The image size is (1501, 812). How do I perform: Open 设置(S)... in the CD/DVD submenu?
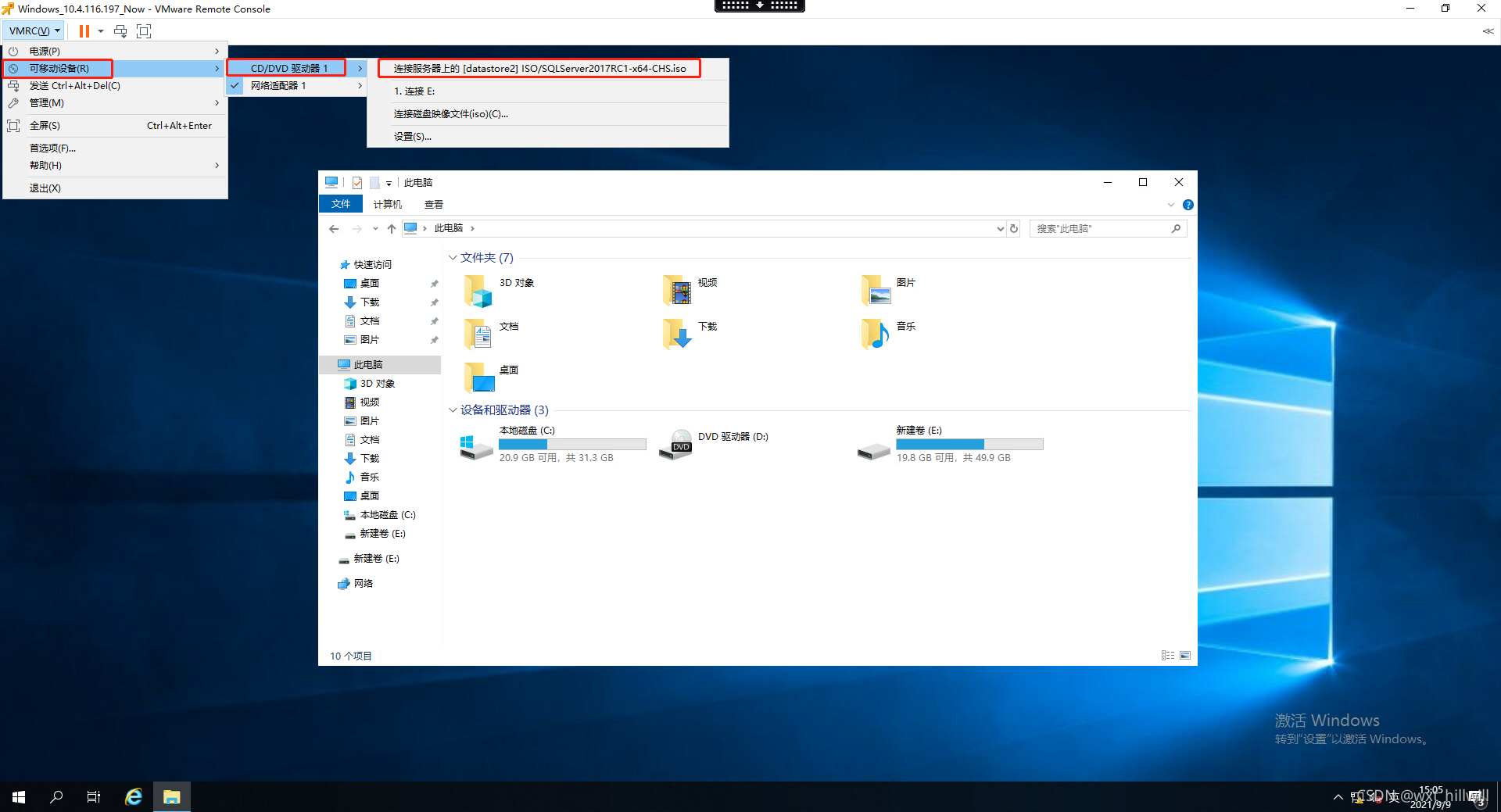click(x=548, y=137)
